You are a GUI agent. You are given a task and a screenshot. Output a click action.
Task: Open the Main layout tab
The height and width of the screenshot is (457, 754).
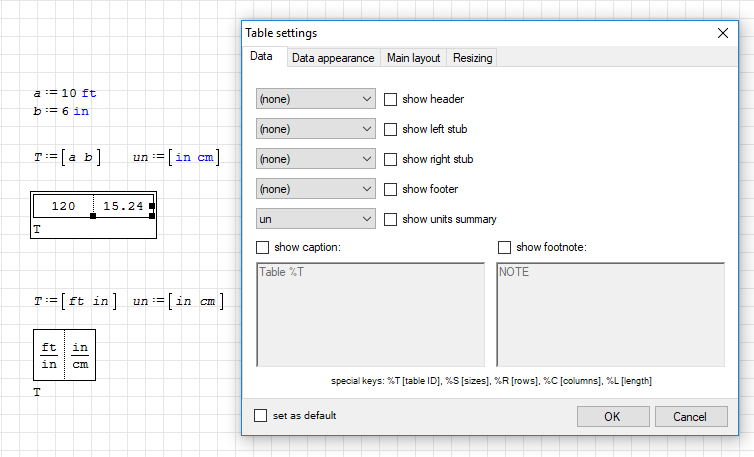[x=413, y=58]
